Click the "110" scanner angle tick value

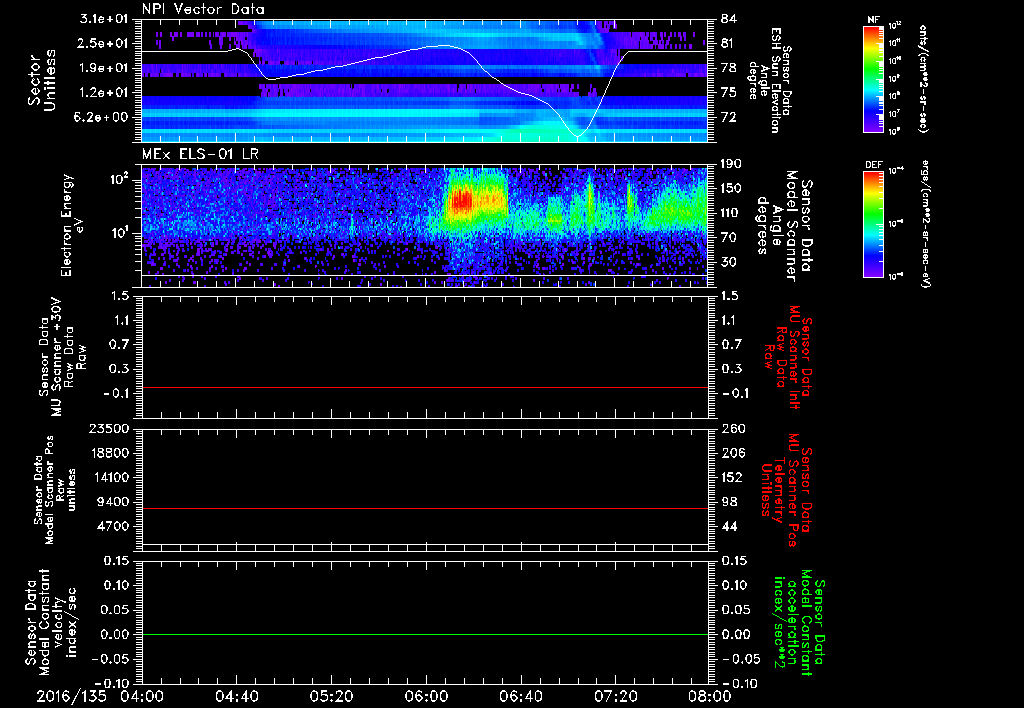point(732,213)
